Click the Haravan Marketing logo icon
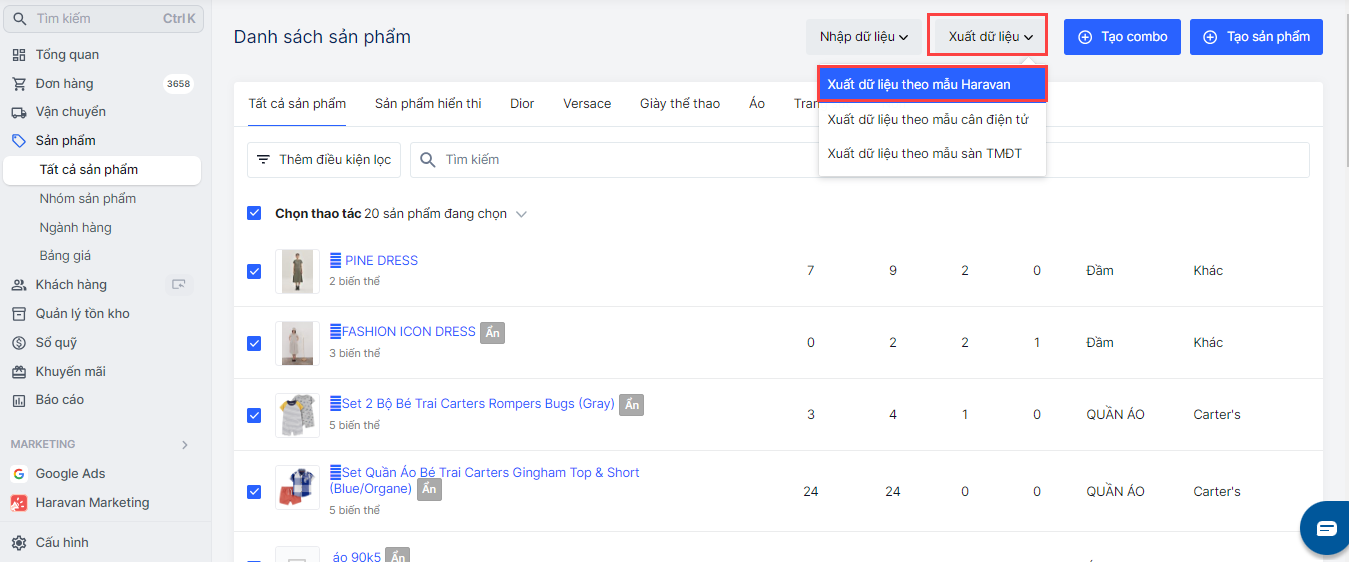Image resolution: width=1349 pixels, height=562 pixels. coord(18,503)
